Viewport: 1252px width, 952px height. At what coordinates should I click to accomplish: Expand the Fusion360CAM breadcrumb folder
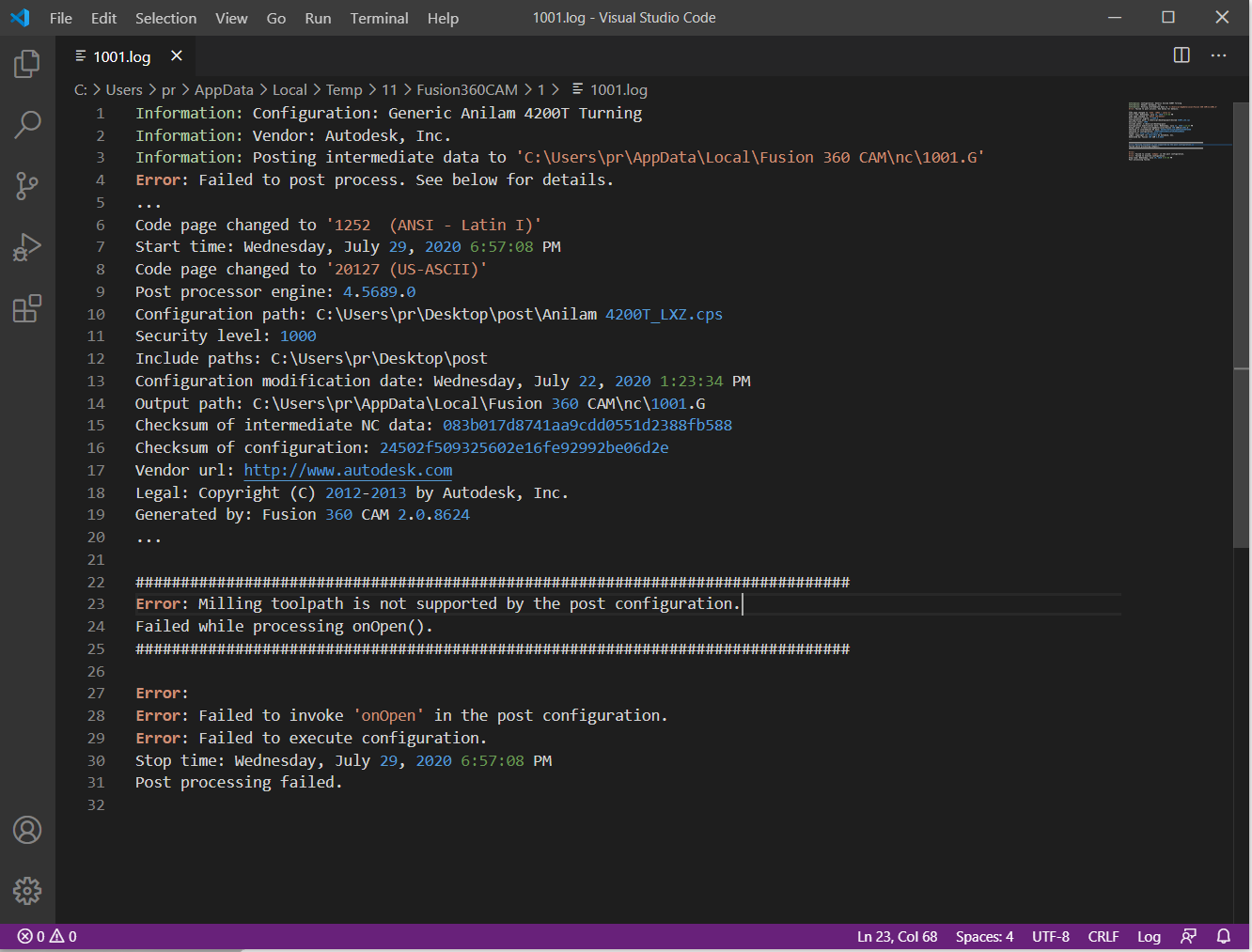point(466,90)
